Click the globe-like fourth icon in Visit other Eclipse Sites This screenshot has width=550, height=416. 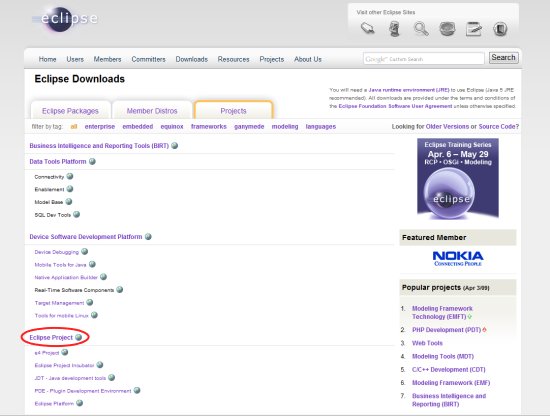[447, 29]
